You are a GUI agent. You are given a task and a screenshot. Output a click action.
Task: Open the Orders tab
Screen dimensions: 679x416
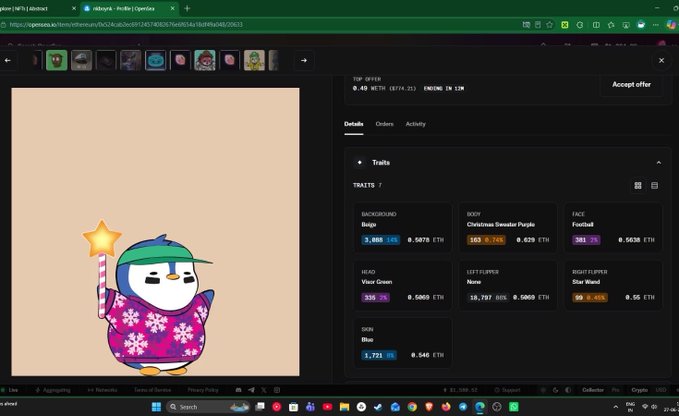click(385, 124)
